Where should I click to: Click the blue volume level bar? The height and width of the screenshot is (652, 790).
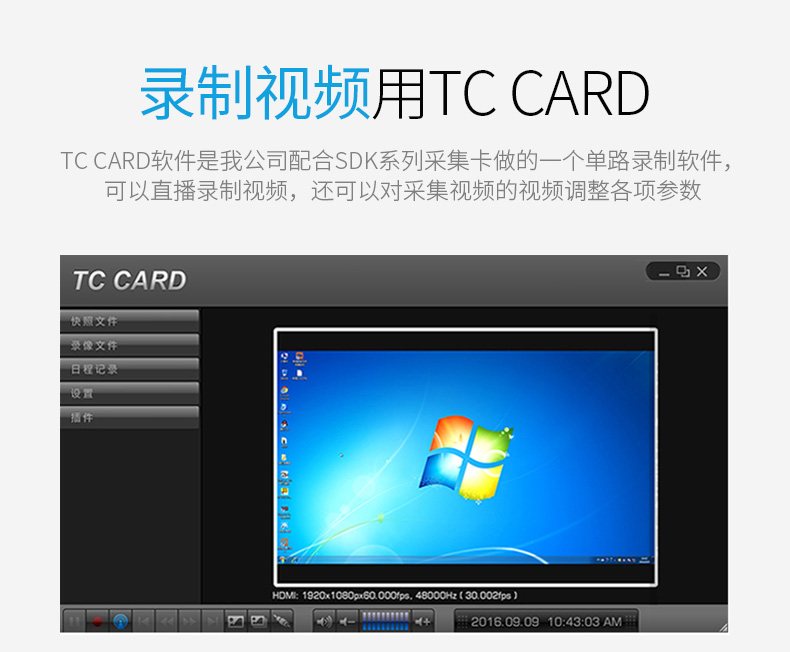[385, 621]
